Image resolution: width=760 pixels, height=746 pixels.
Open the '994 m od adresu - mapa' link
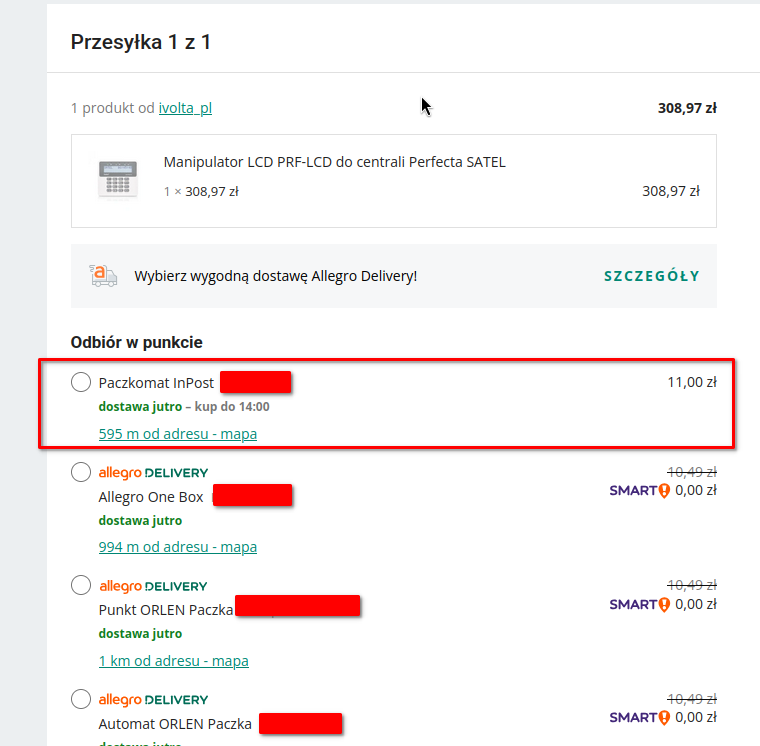tap(178, 547)
